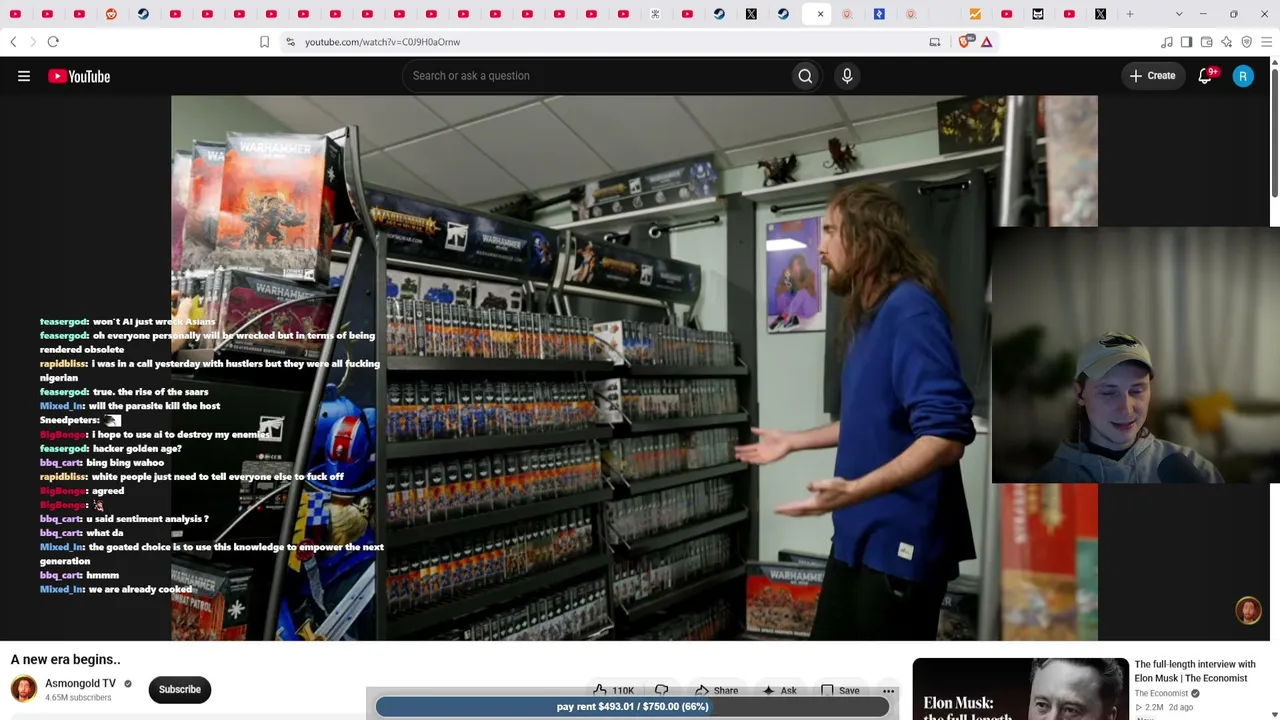Reload the current page
Viewport: 1280px width, 720px height.
[53, 42]
